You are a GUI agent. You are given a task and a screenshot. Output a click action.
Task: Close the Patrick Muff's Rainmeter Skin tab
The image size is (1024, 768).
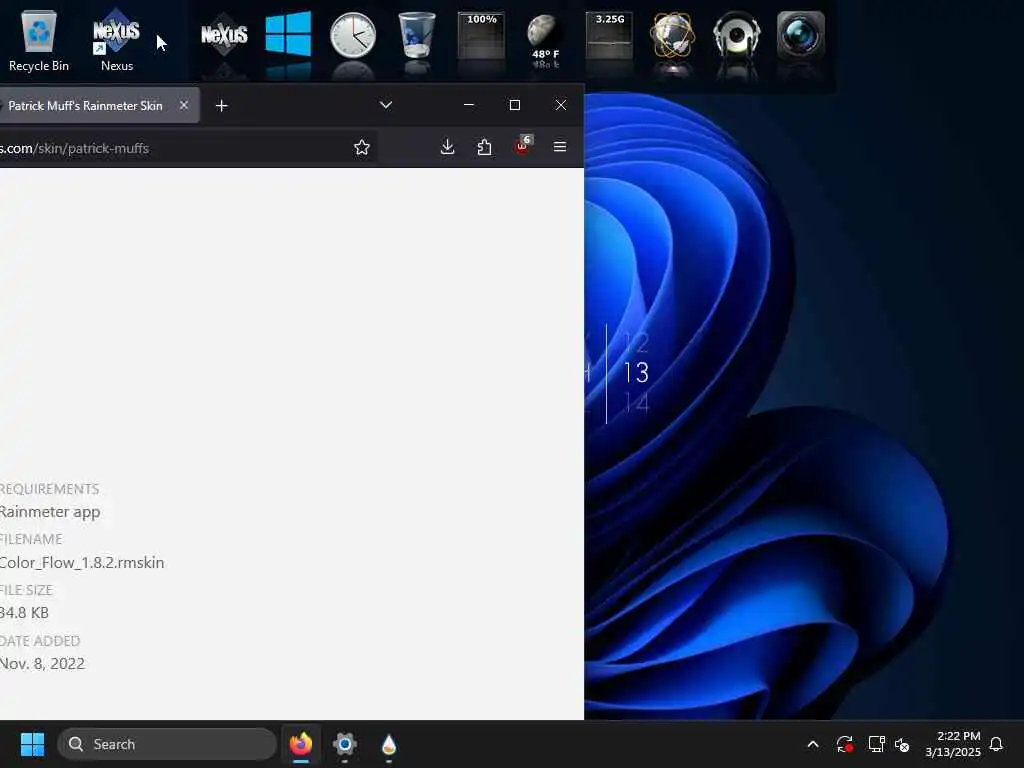point(184,105)
